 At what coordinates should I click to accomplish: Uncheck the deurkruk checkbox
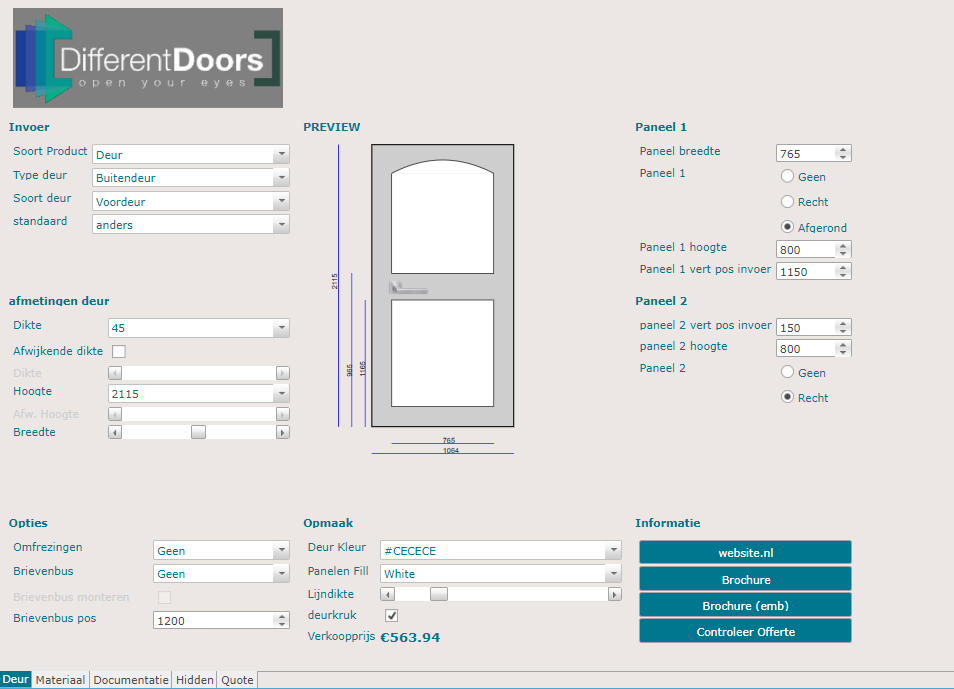[x=392, y=615]
